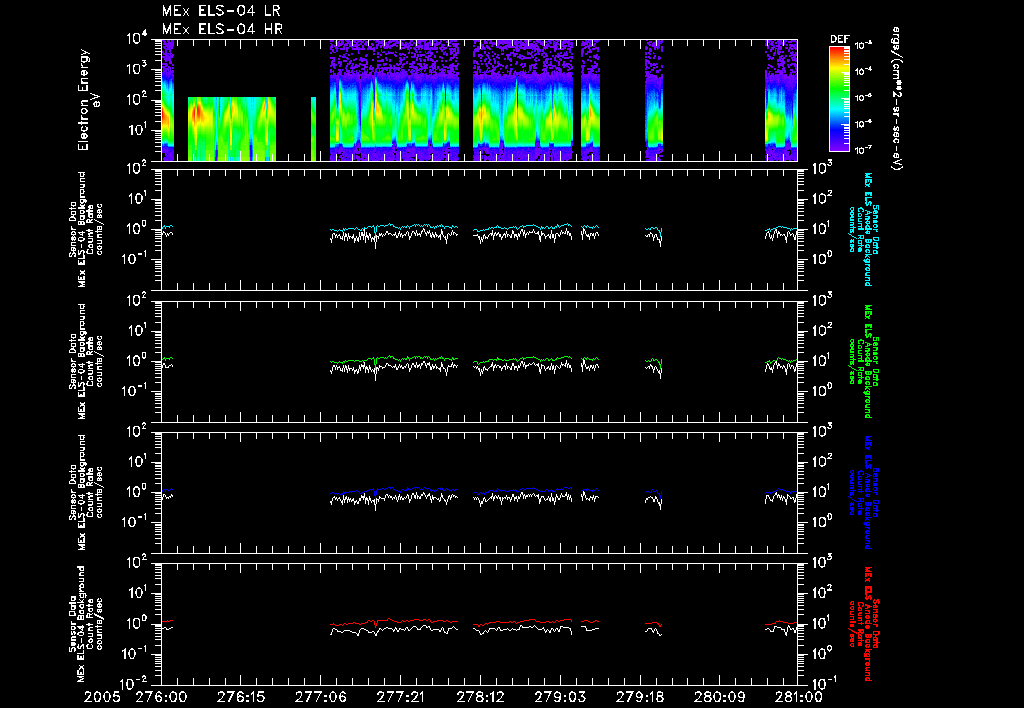1024x708 pixels.
Task: Click the narrow green spectrogram strip before 277:06
Action: click(313, 129)
